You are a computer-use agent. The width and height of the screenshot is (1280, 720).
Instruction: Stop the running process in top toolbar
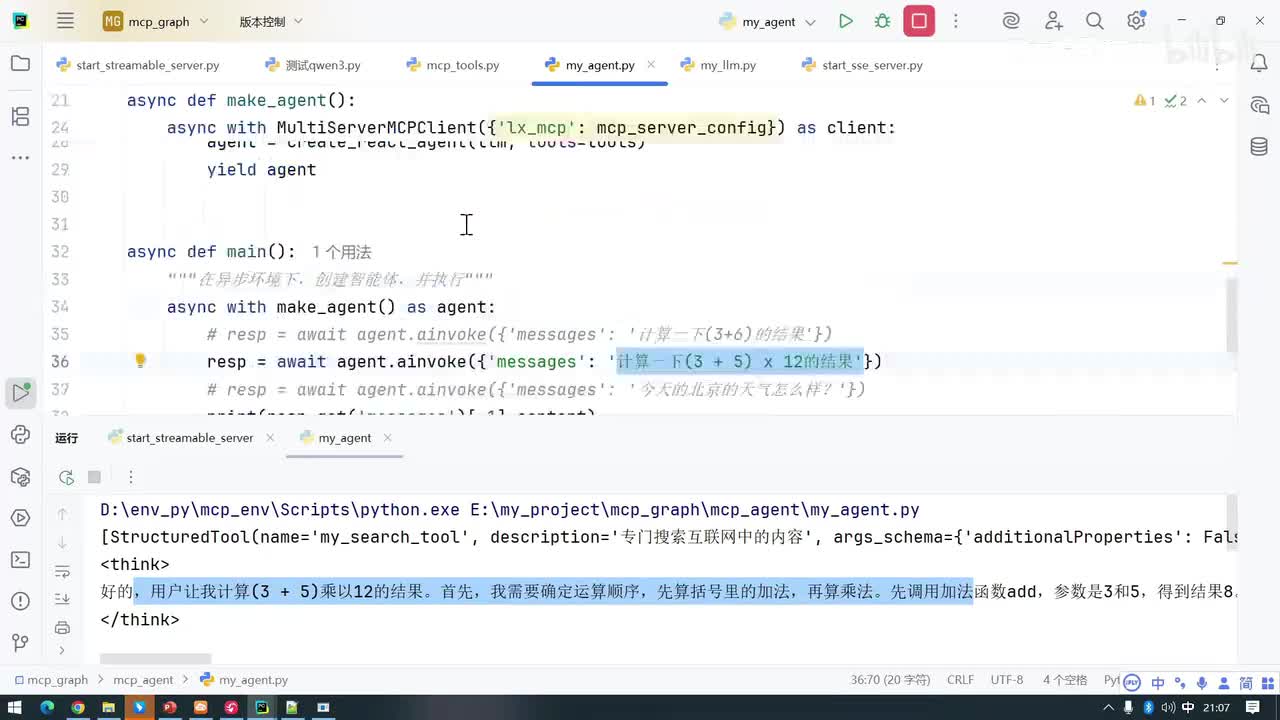tap(919, 21)
